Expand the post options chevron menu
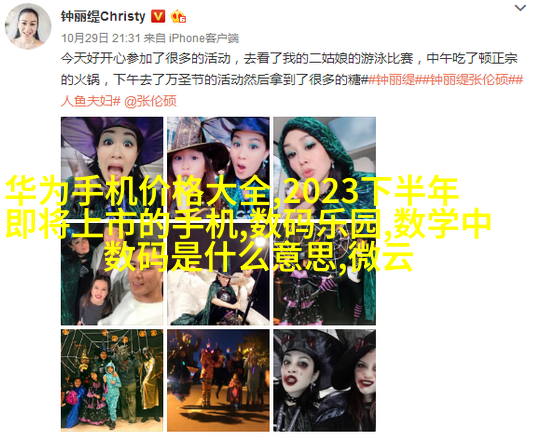 (520, 8)
